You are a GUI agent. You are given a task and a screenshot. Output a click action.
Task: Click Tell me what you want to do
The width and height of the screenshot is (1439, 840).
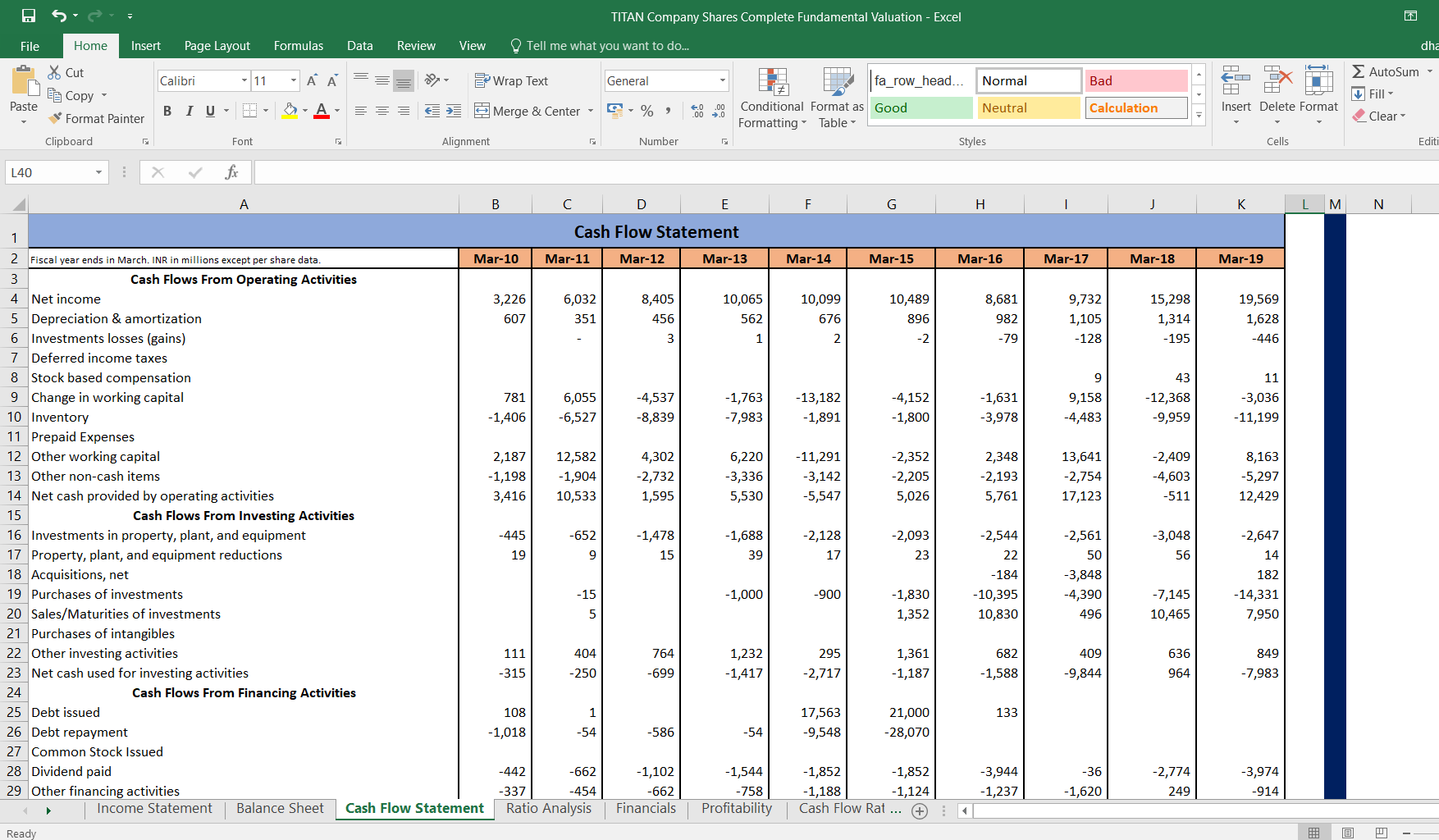(599, 46)
